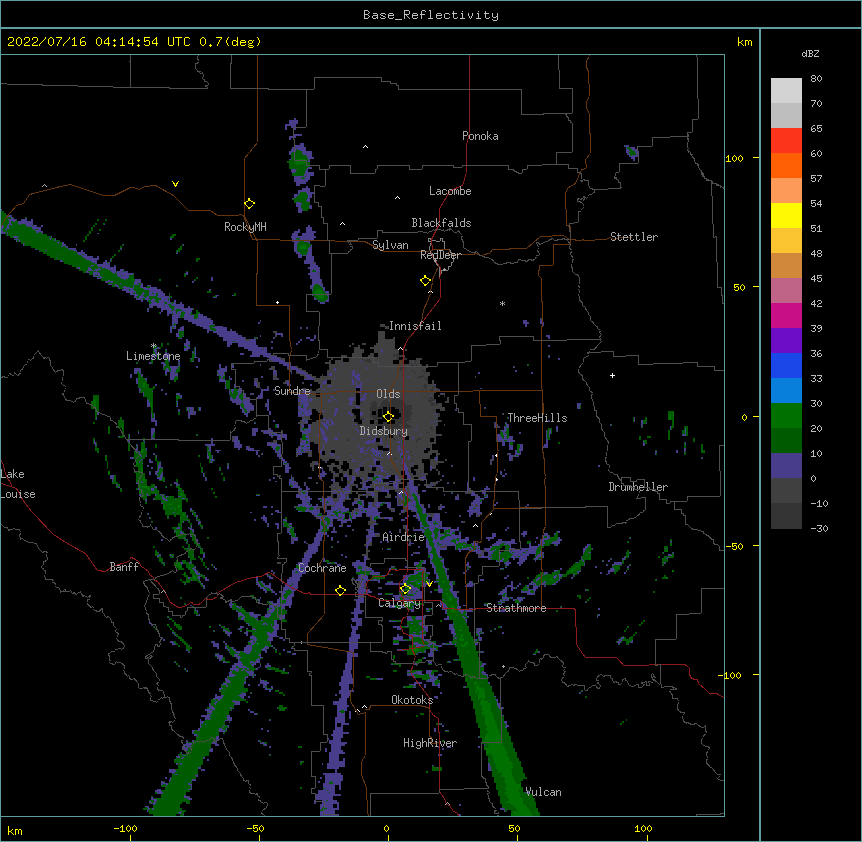The height and width of the screenshot is (842, 862).
Task: Click the Blackfalds city label
Action: point(441,223)
